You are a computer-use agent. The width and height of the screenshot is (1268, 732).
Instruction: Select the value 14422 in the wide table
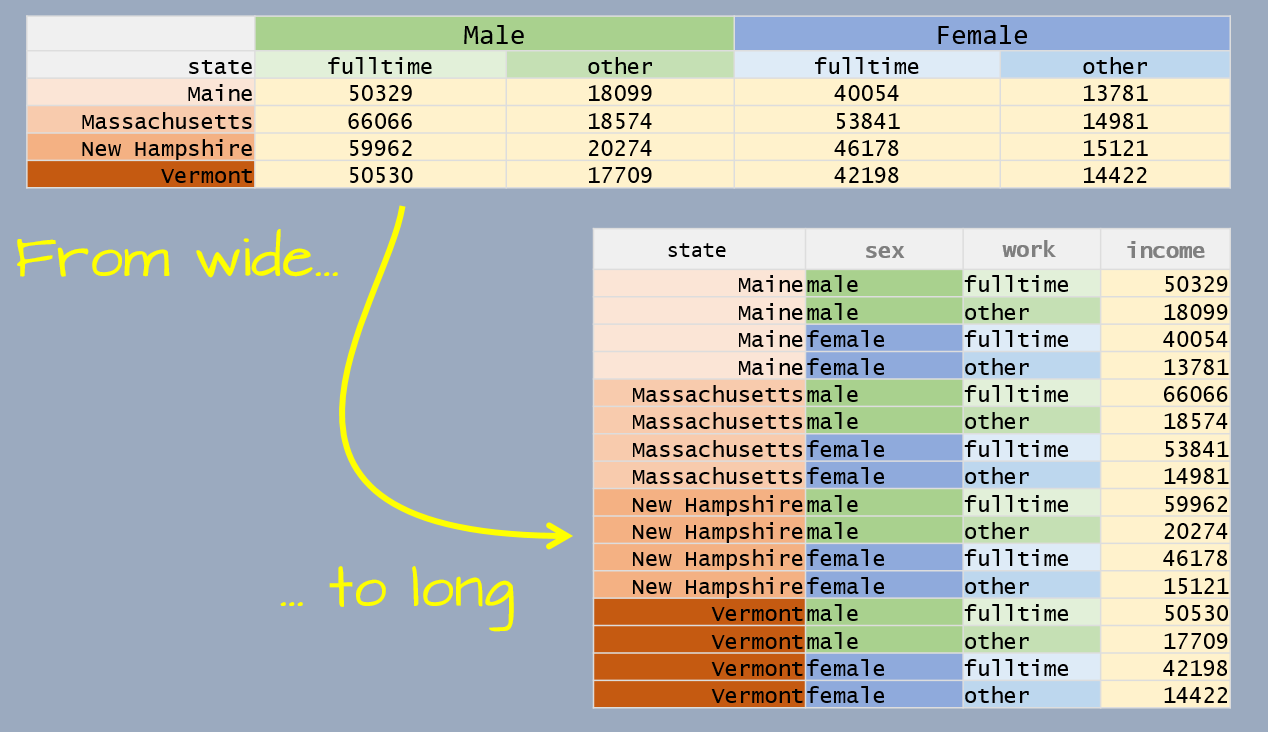[x=1113, y=175]
